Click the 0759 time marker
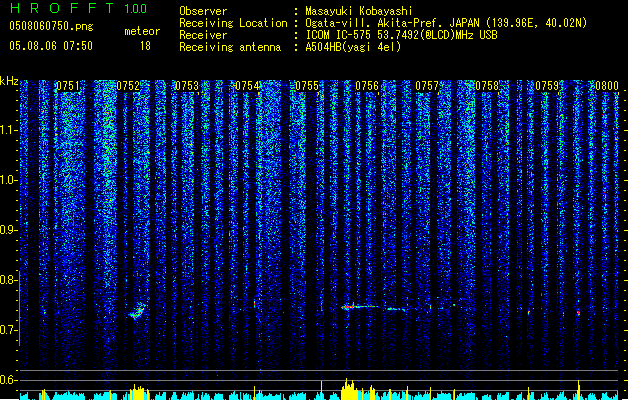The height and width of the screenshot is (400, 629). (547, 86)
